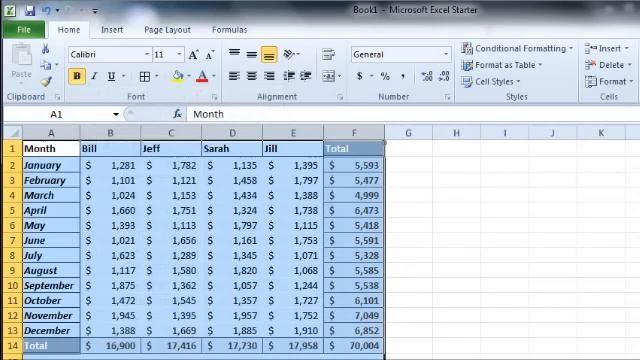Open Conditional Formatting menu

[x=517, y=49]
